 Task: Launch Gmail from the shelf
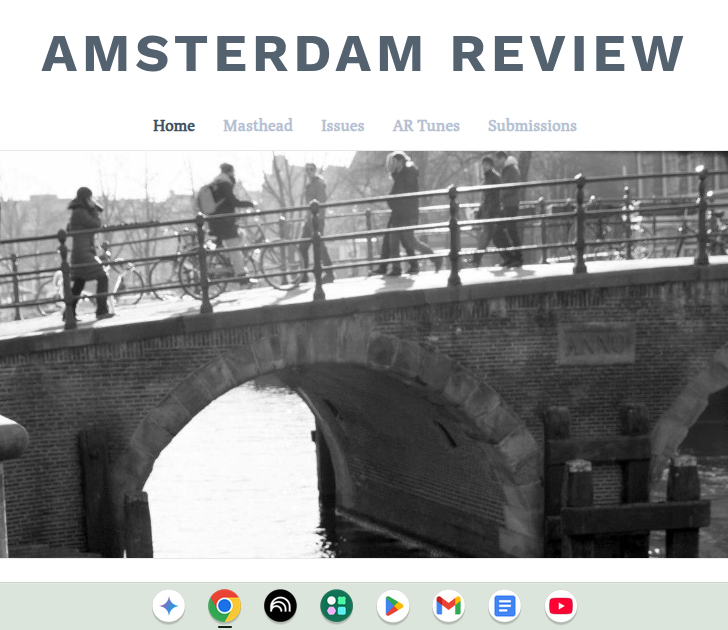click(x=449, y=606)
